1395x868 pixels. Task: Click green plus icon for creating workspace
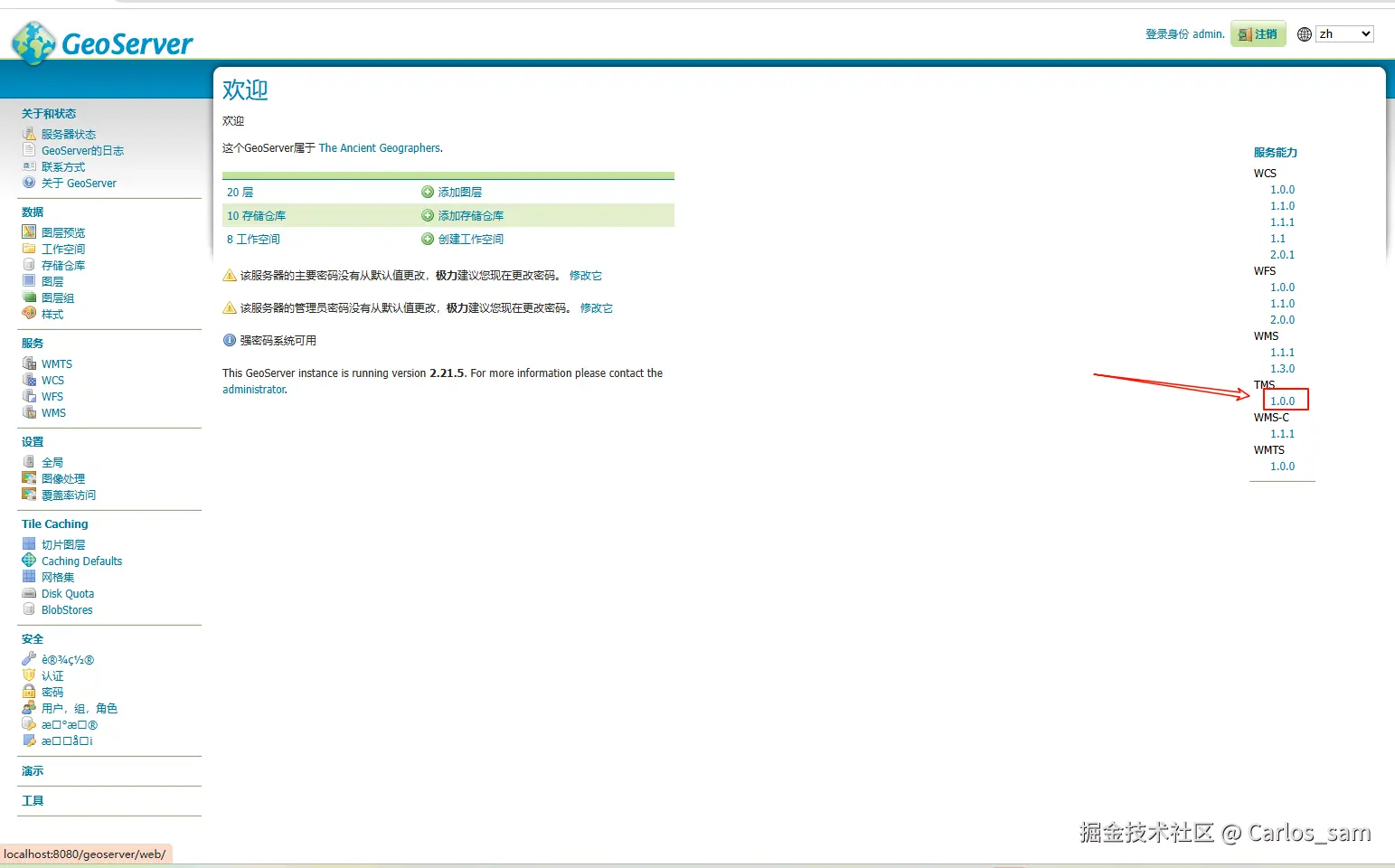tap(428, 239)
